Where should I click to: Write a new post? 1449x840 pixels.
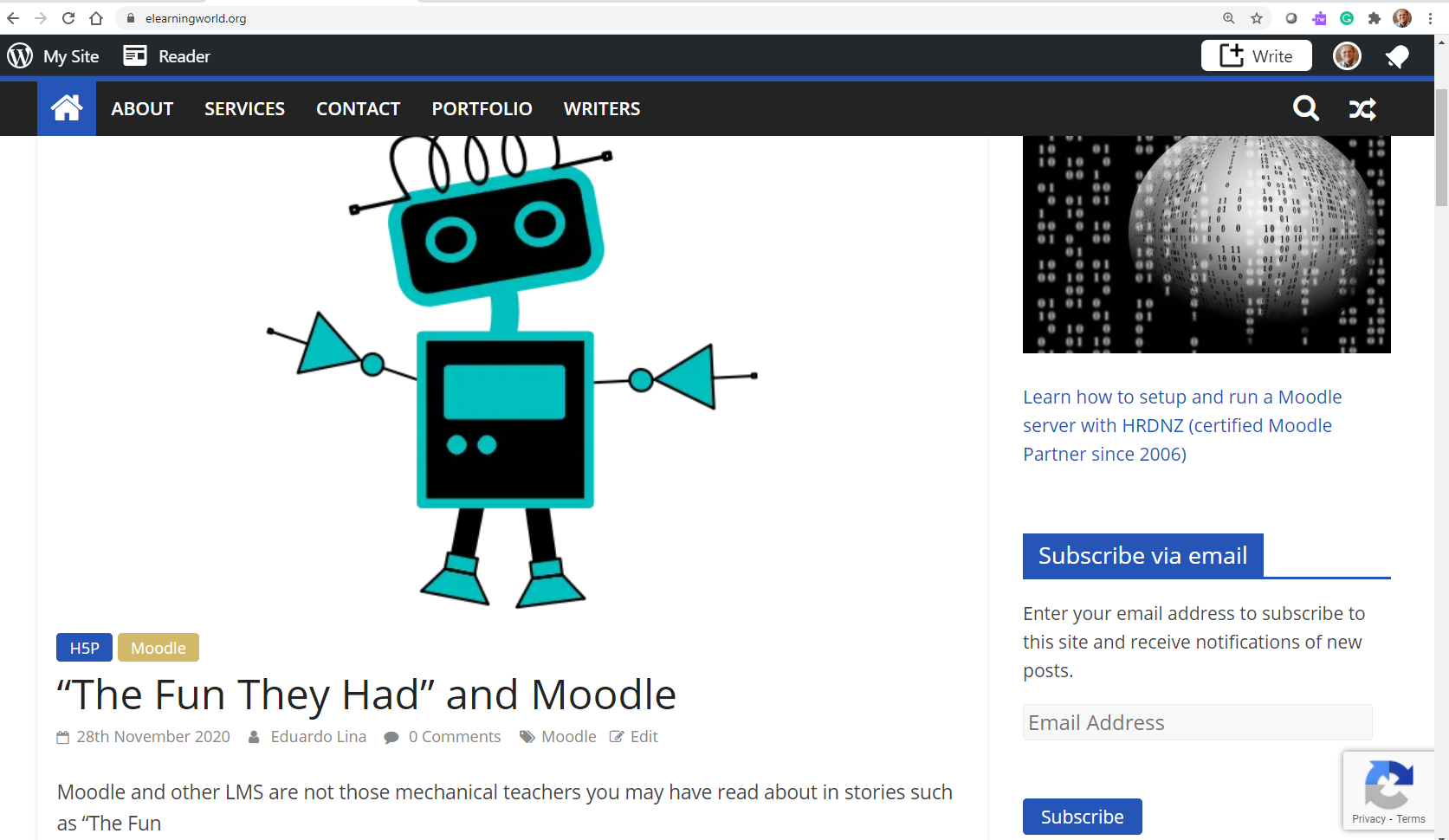[1256, 56]
